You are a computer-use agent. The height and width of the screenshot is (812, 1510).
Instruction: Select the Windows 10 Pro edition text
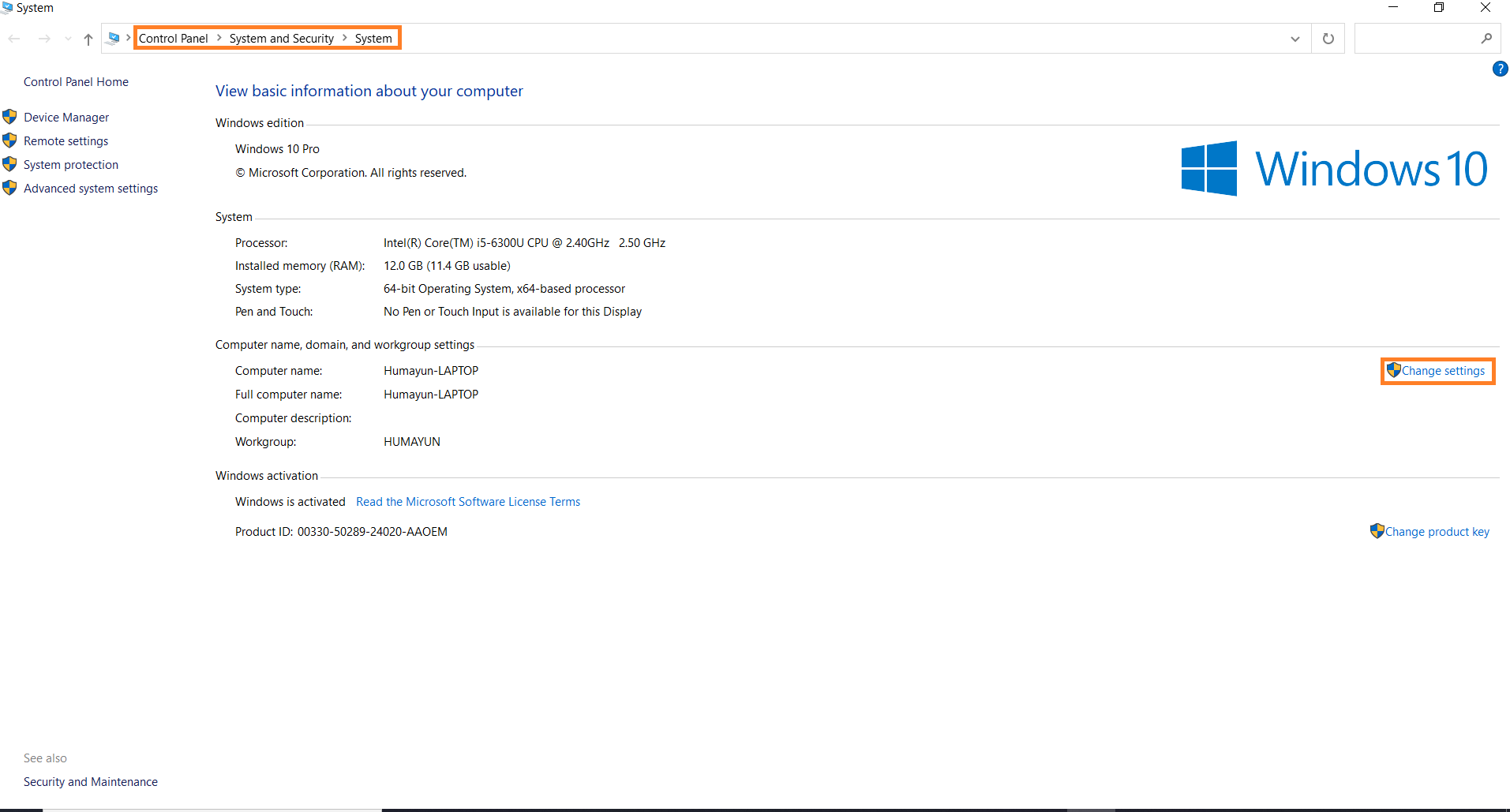(x=277, y=149)
